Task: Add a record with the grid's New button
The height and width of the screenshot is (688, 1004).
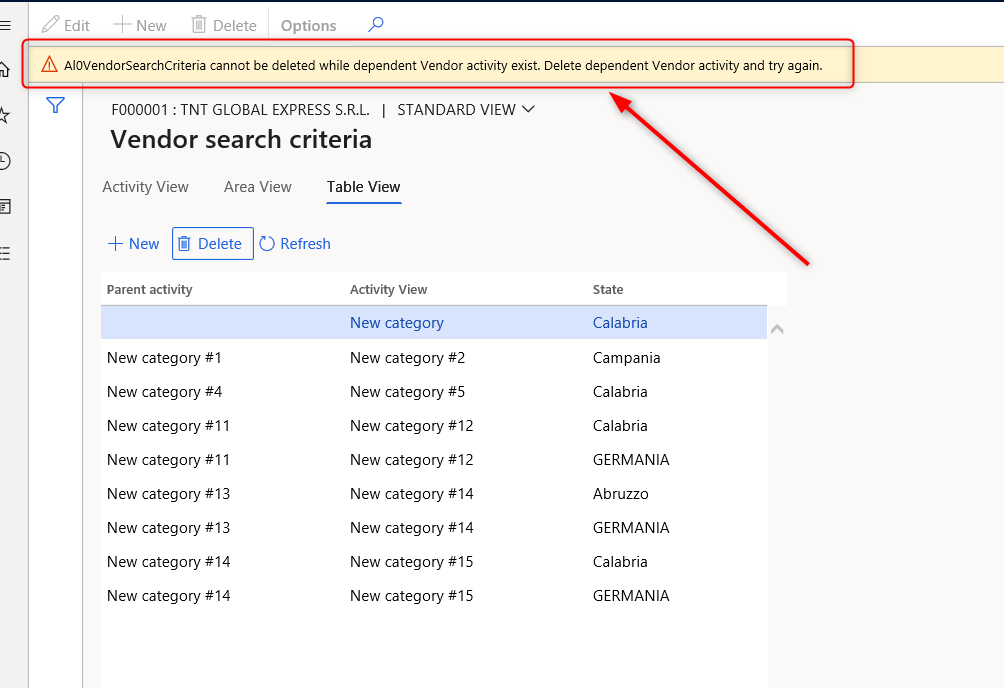Action: (133, 244)
